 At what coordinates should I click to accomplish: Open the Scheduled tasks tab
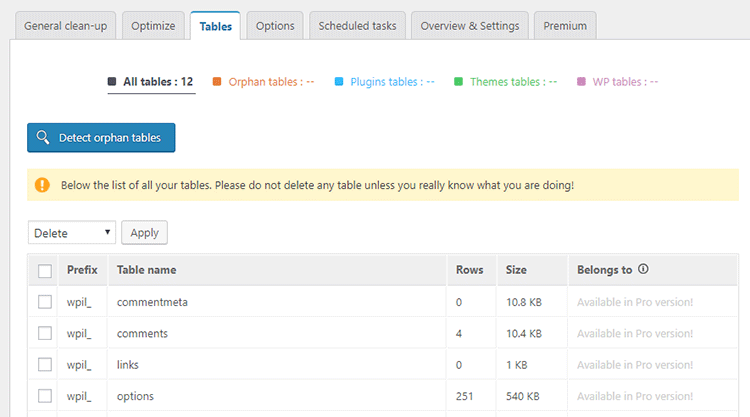357,26
